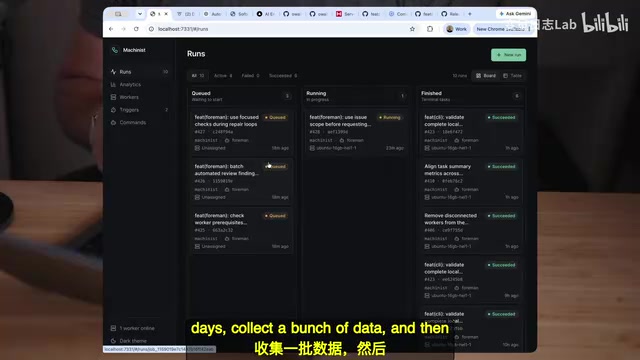Screen dimensions: 640x360
Task: Select the Active runs filter tab
Action: [223, 76]
